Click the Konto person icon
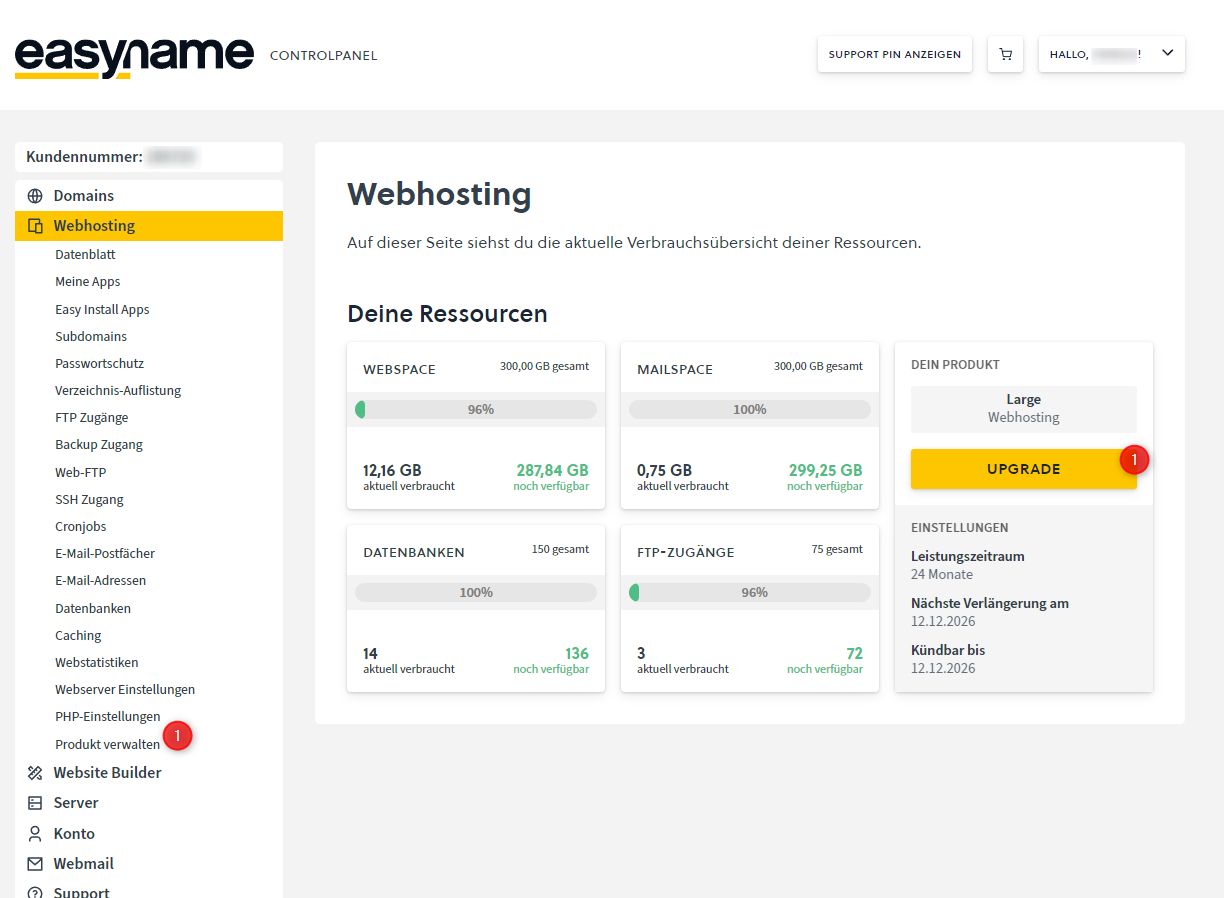Image resolution: width=1224 pixels, height=898 pixels. pos(35,834)
